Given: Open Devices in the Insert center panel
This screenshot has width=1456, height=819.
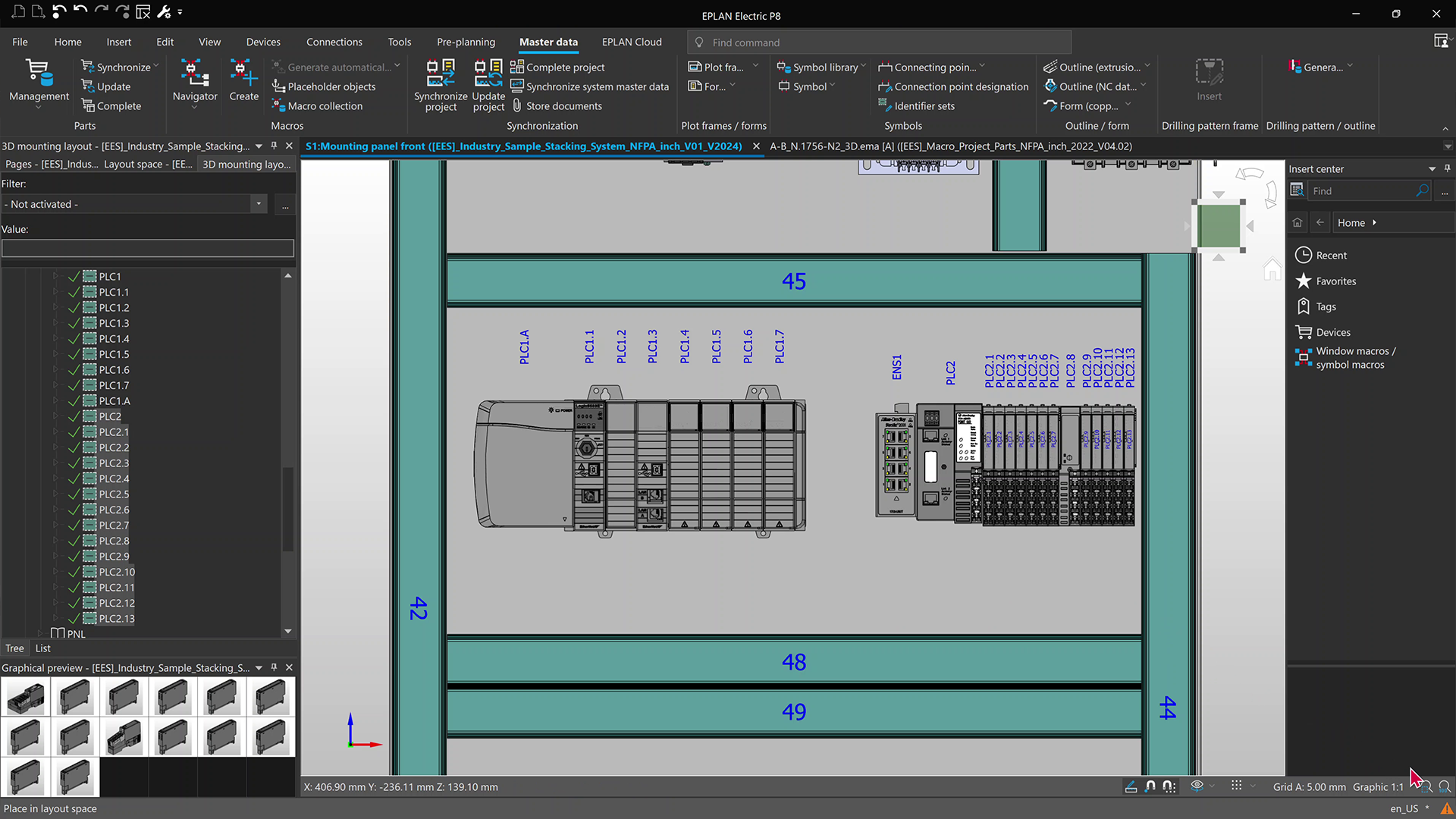Looking at the screenshot, I should click(1332, 331).
